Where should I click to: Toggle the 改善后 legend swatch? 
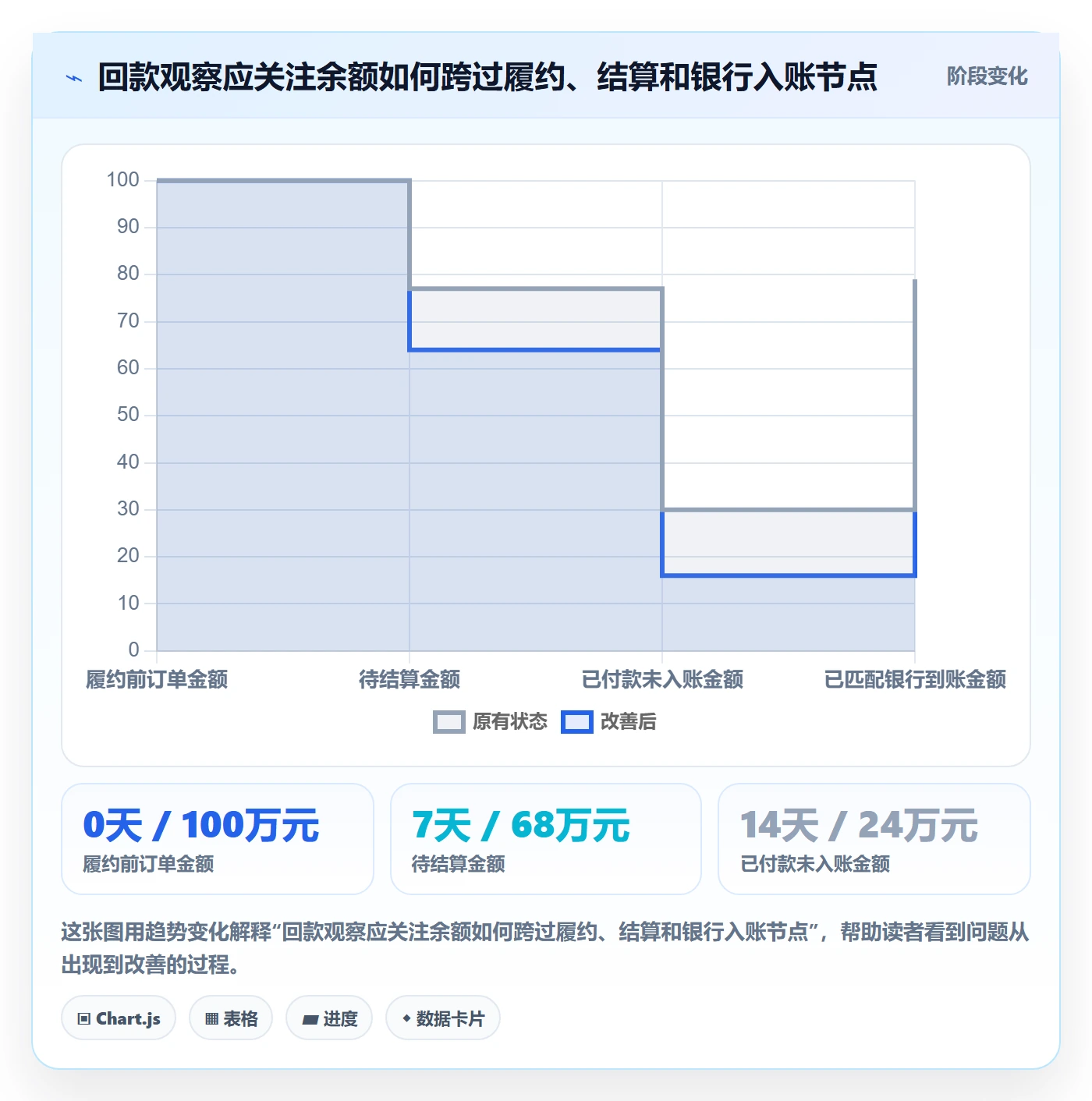577,722
